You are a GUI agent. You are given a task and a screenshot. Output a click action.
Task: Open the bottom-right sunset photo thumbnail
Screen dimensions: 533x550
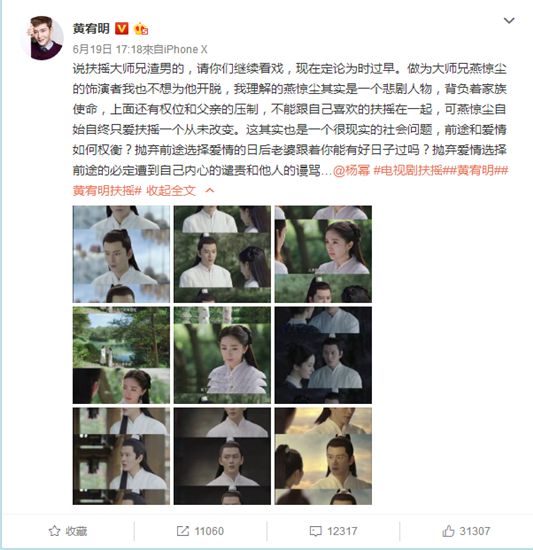(x=323, y=456)
